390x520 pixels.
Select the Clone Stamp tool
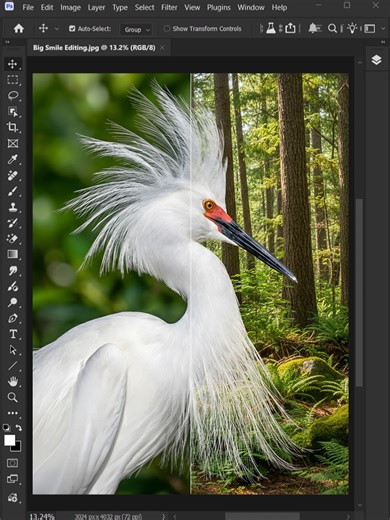tap(13, 207)
